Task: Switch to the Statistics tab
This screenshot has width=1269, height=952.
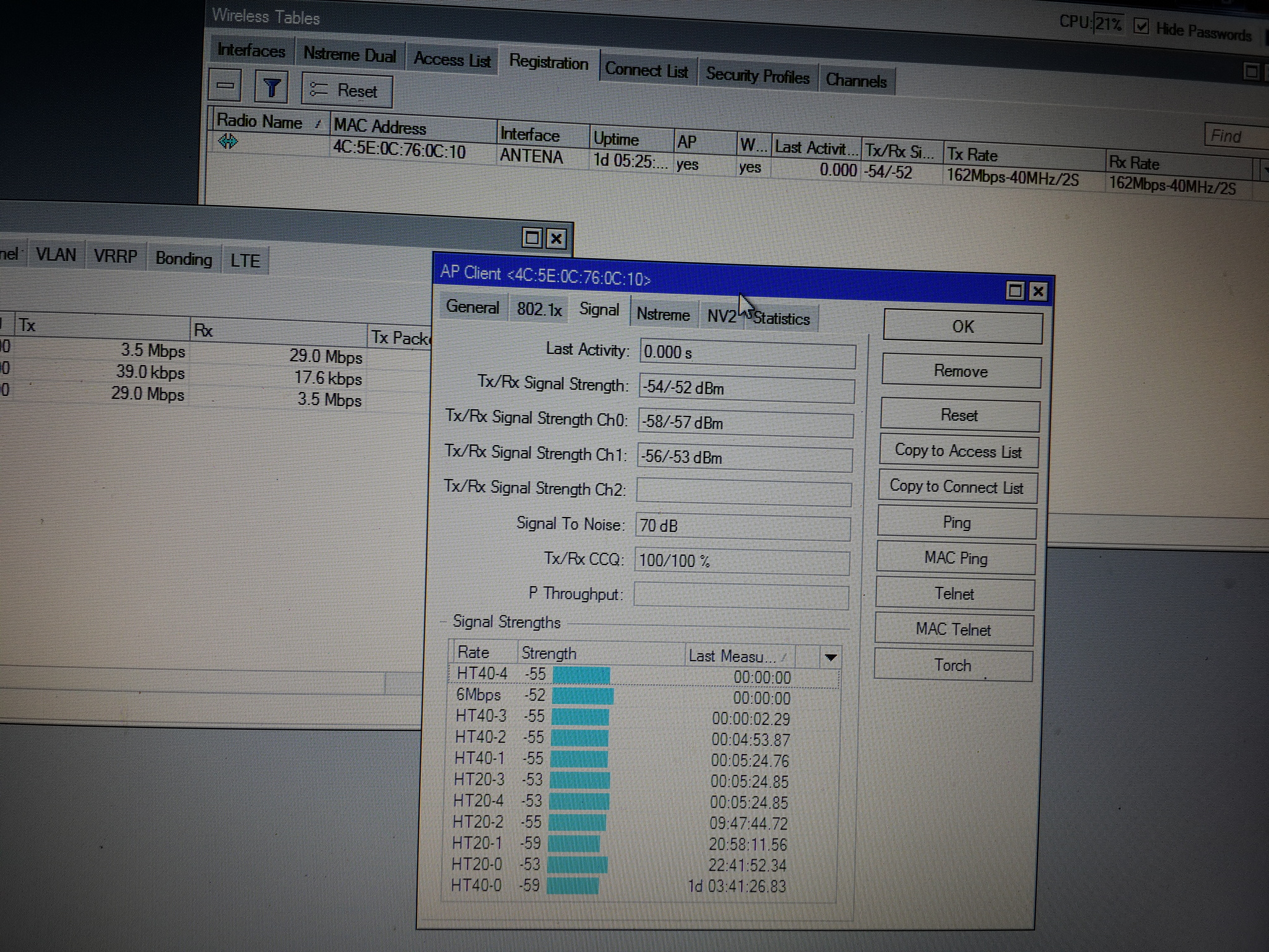Action: [x=782, y=319]
